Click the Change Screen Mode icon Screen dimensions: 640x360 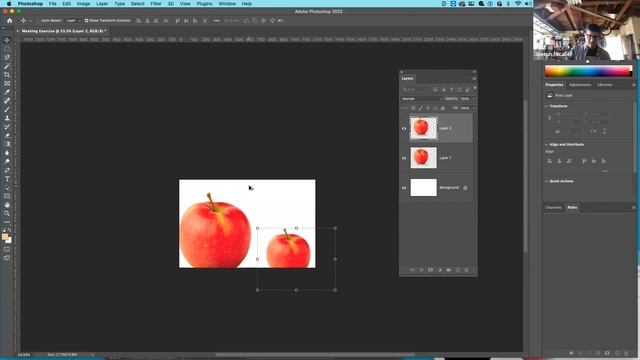point(7,258)
